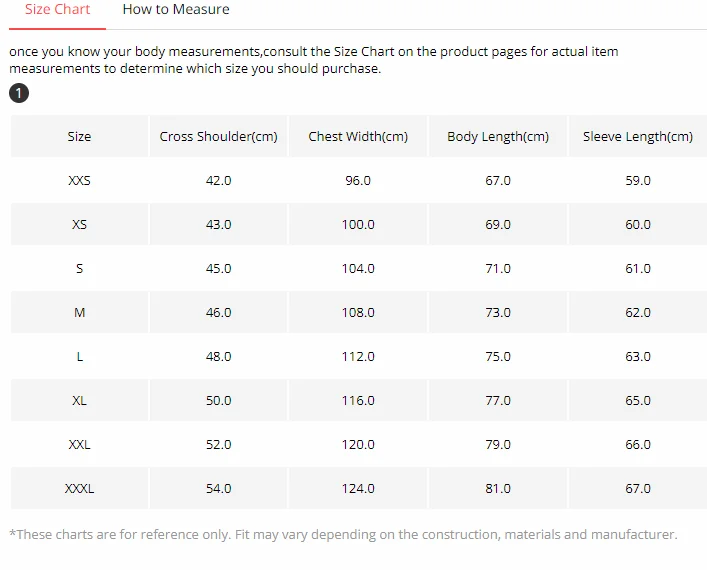Select the Body Length(cm) header

498,137
